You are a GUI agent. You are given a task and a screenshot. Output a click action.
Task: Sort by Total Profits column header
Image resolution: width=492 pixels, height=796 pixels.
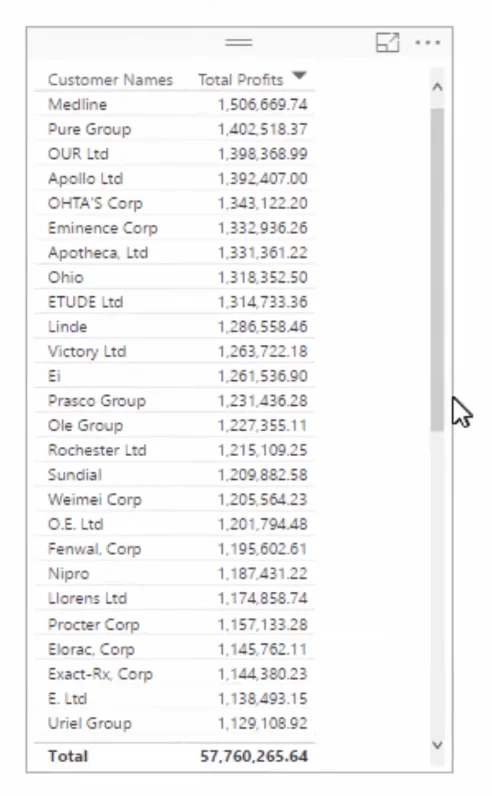click(240, 80)
